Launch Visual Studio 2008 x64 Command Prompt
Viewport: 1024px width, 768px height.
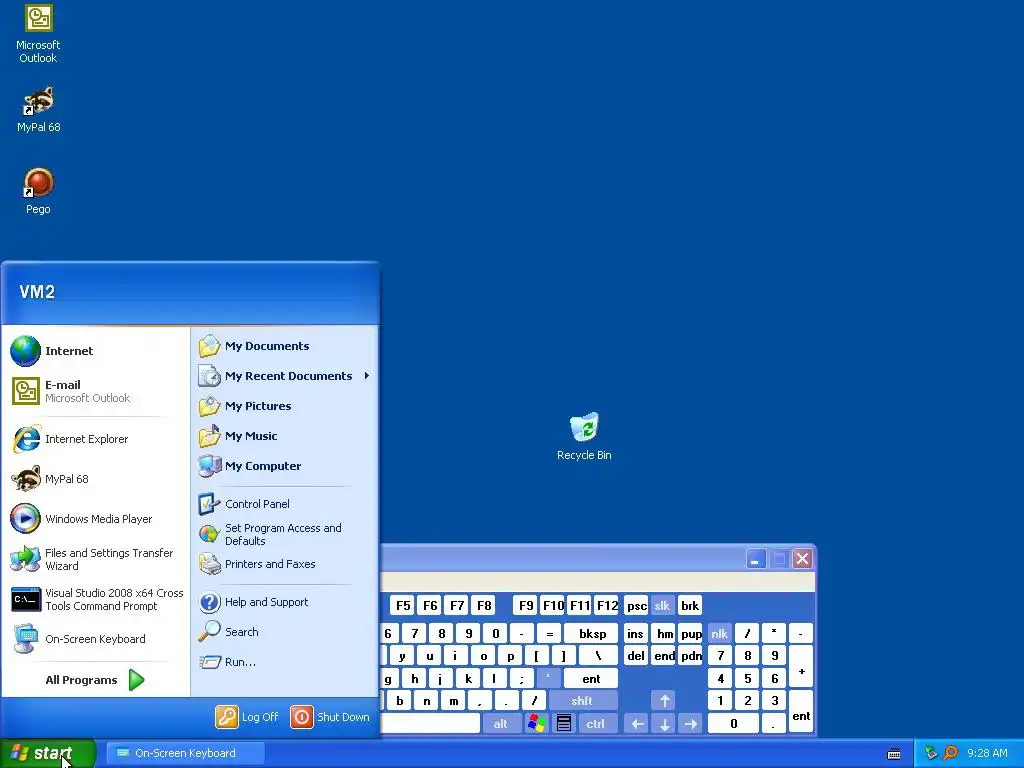point(95,599)
